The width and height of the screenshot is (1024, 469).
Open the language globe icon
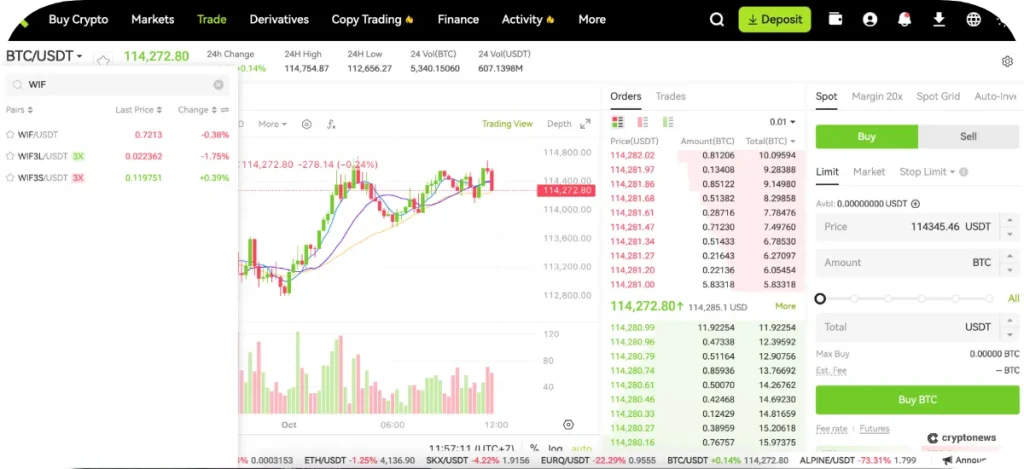click(x=973, y=19)
